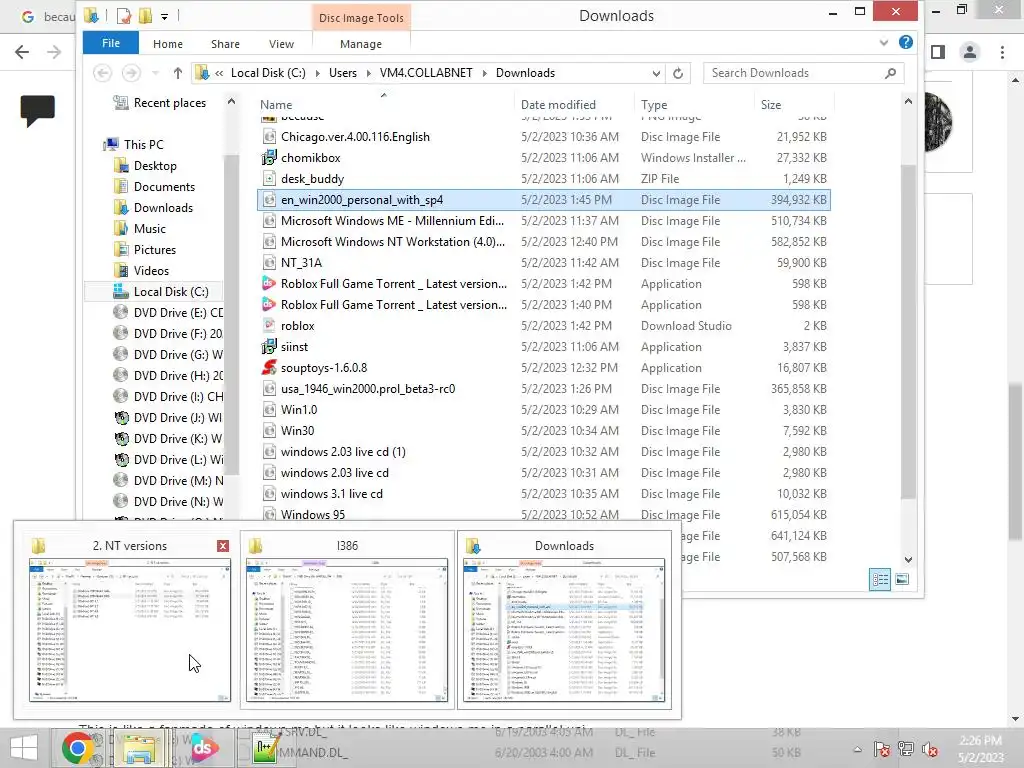The height and width of the screenshot is (768, 1024).
Task: Click the Windows Start button
Action: coord(24,748)
